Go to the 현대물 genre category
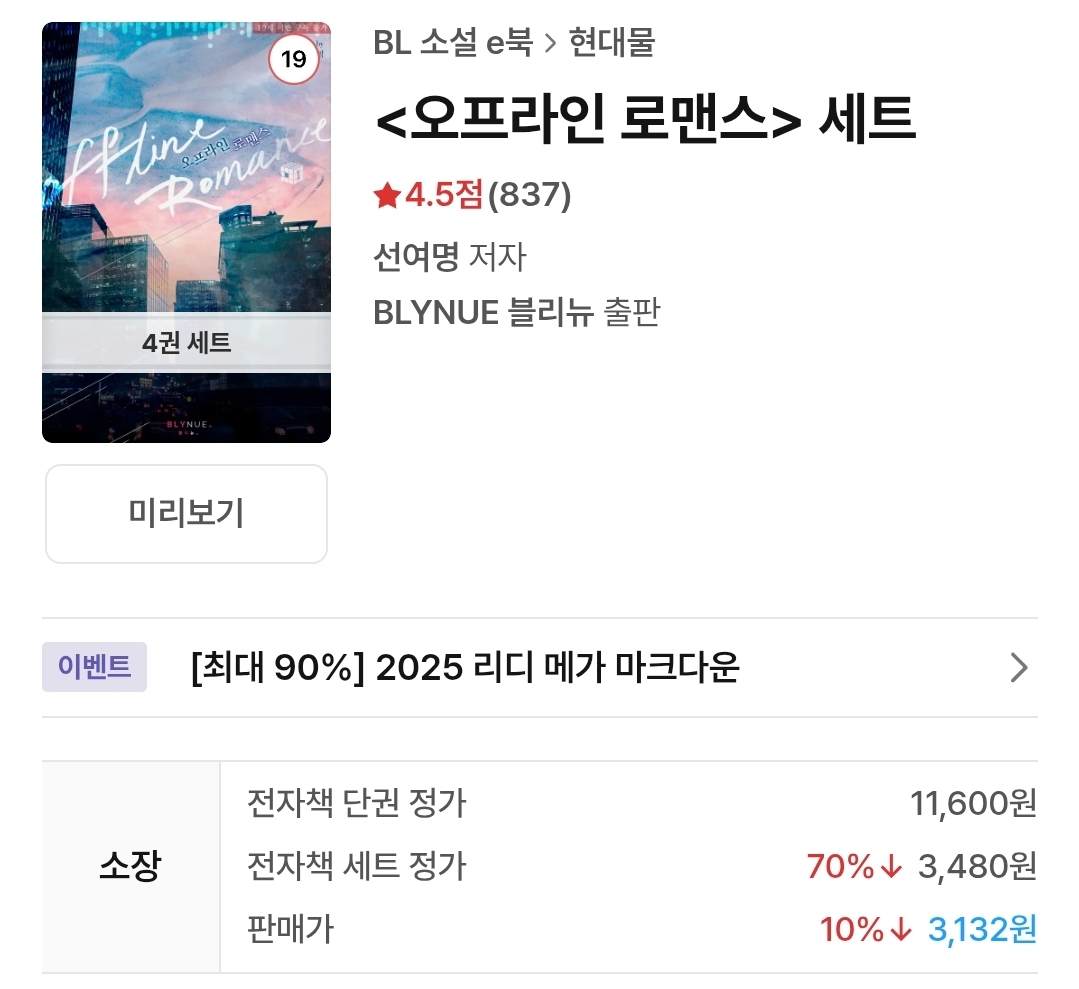The image size is (1079, 989). (x=611, y=44)
